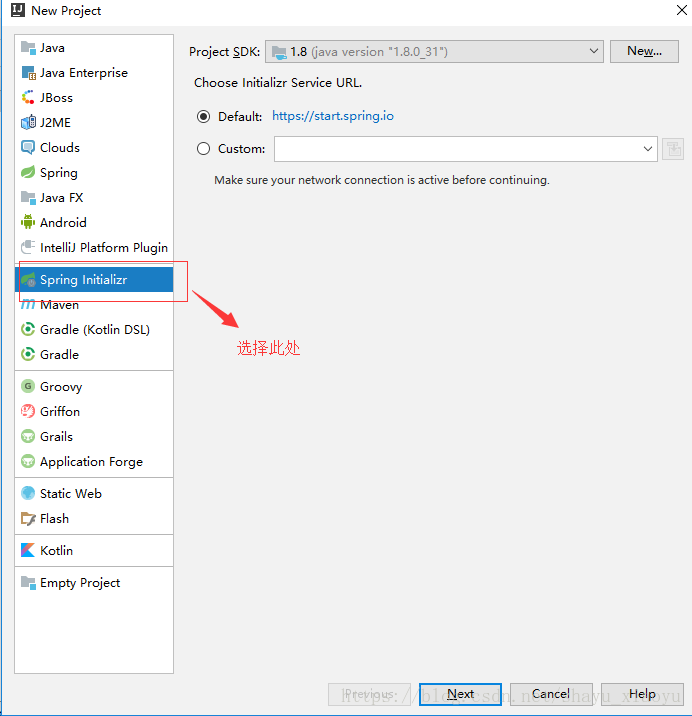
Task: Select IntelliJ Platform Plugin label
Action: (104, 248)
